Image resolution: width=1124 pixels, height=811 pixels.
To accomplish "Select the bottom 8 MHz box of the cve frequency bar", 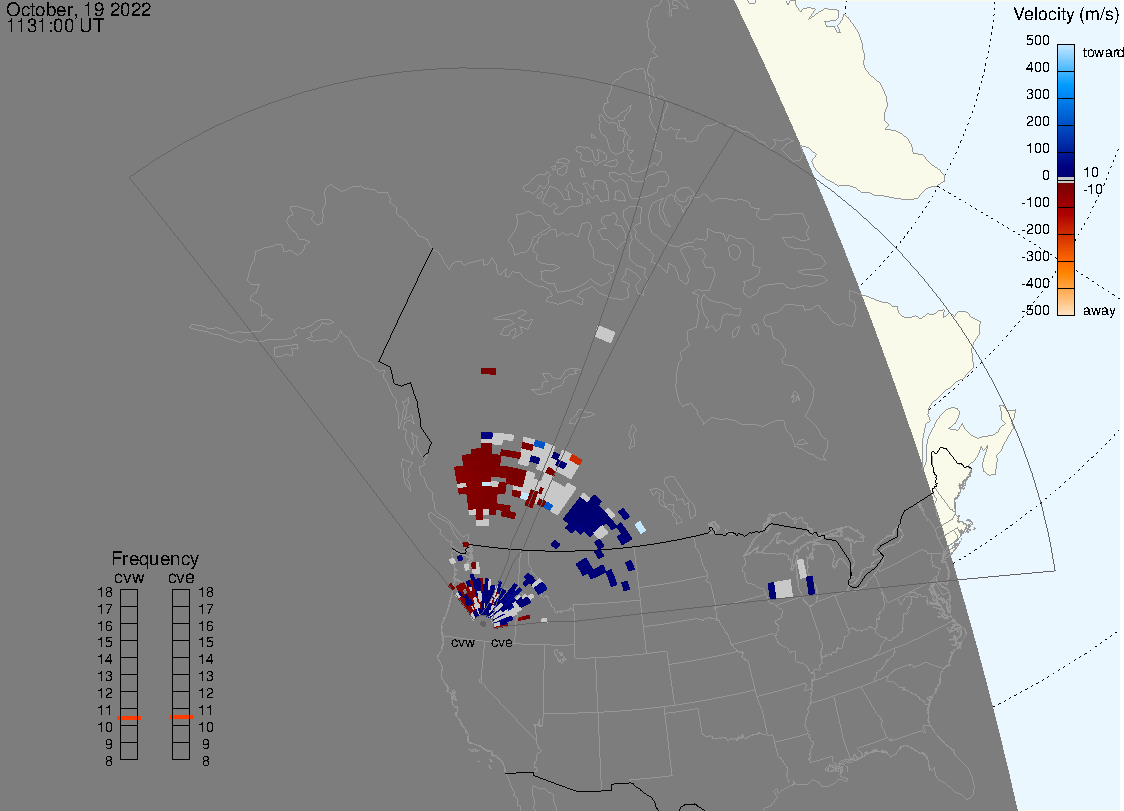I will tap(181, 751).
